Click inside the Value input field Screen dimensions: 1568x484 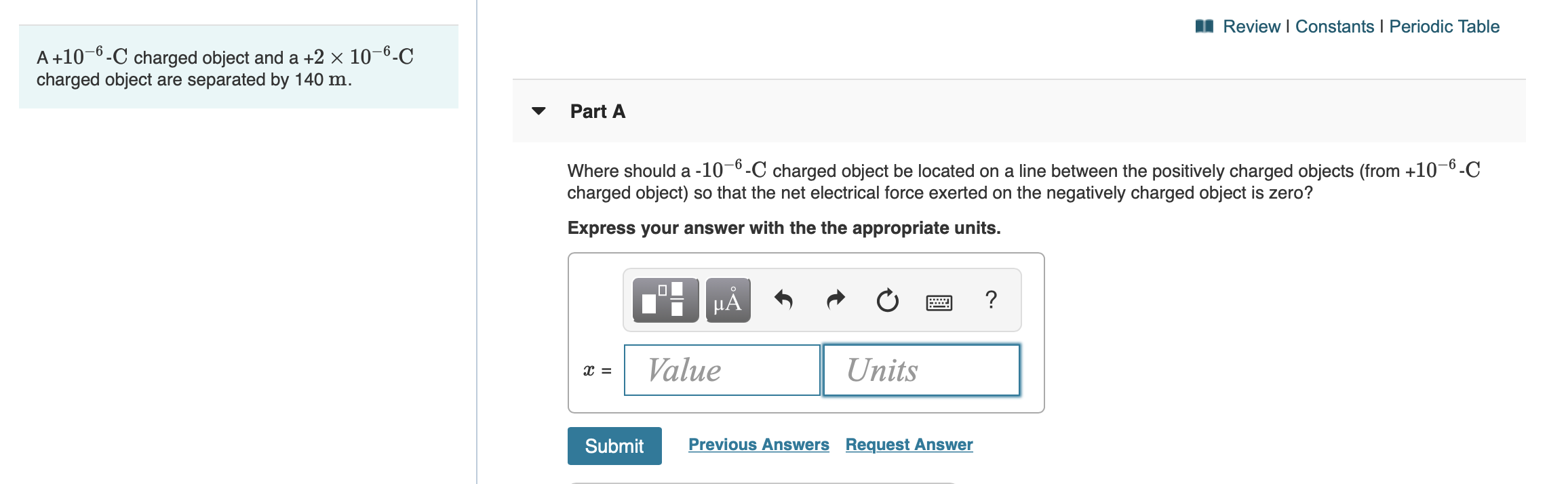pyautogui.click(x=722, y=369)
